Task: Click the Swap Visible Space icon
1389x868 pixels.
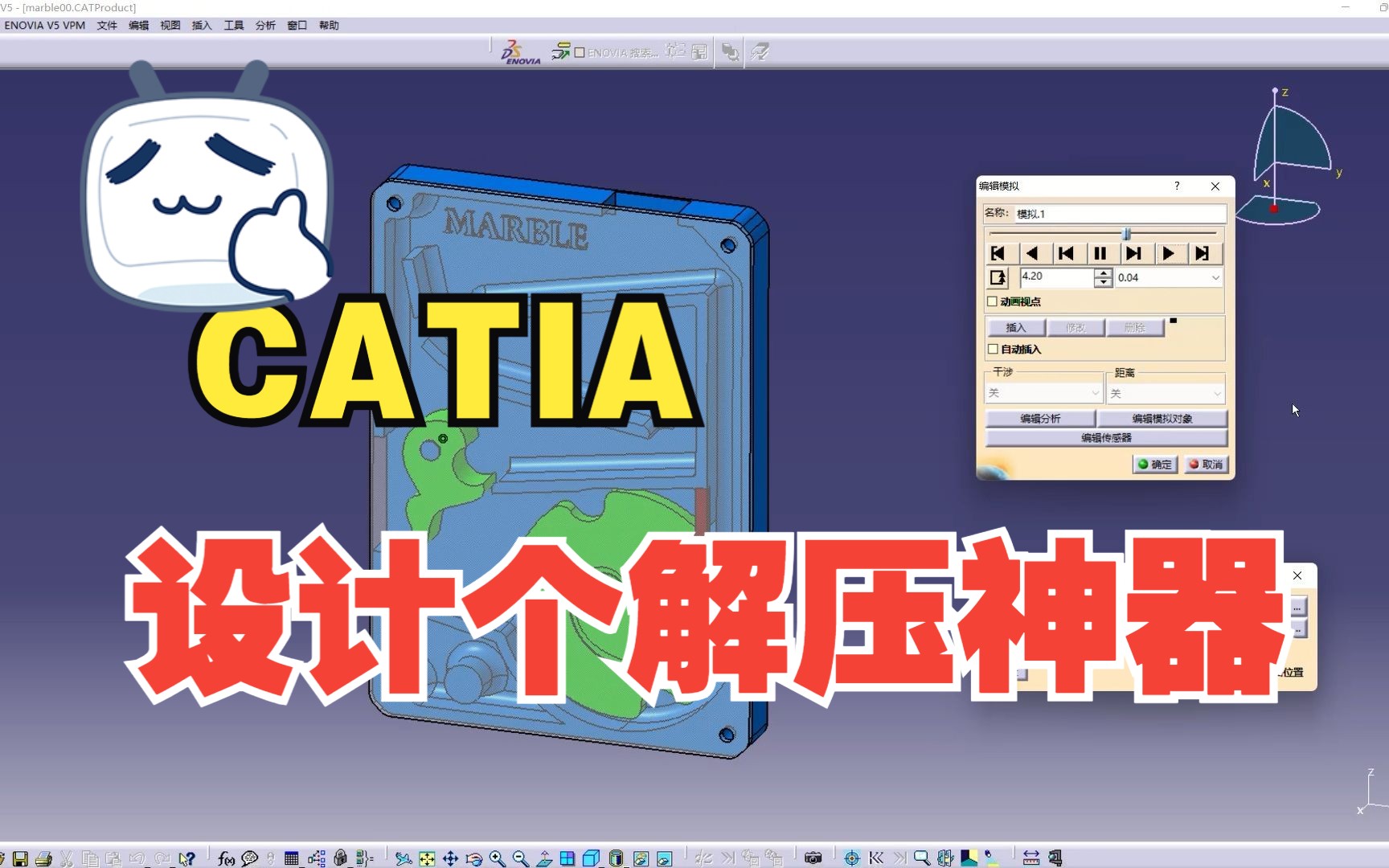Action: [x=664, y=858]
